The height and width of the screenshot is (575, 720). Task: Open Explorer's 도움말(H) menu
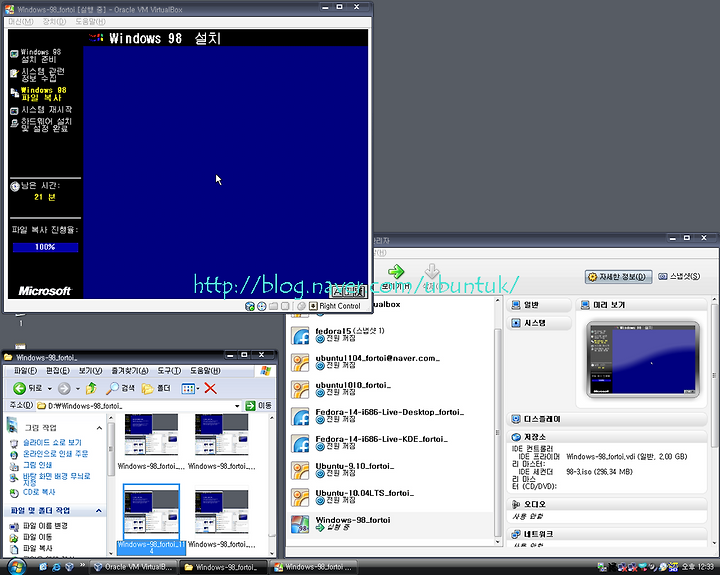pyautogui.click(x=205, y=371)
